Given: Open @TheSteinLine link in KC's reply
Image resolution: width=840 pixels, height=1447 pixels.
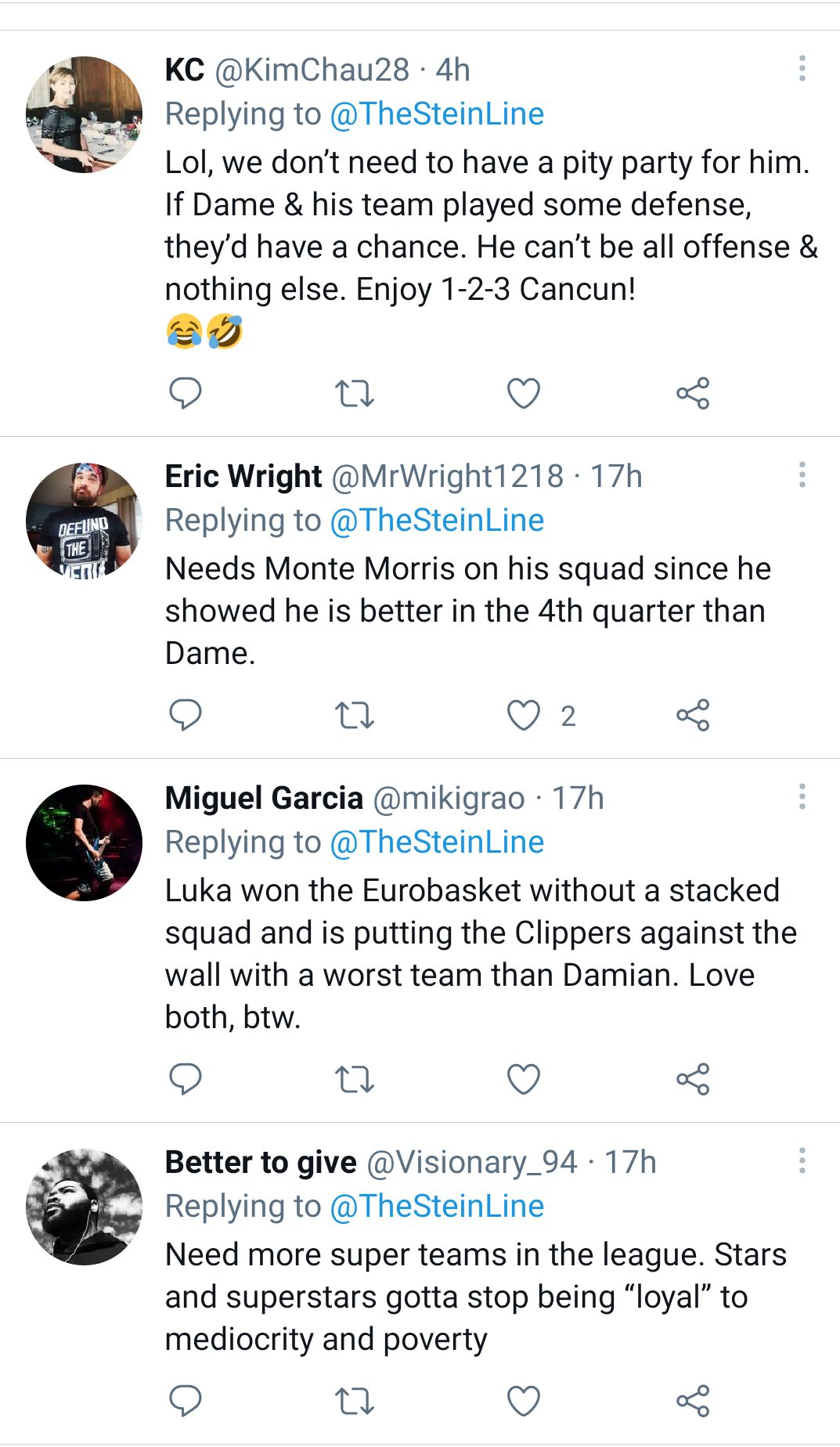Looking at the screenshot, I should coord(437,114).
